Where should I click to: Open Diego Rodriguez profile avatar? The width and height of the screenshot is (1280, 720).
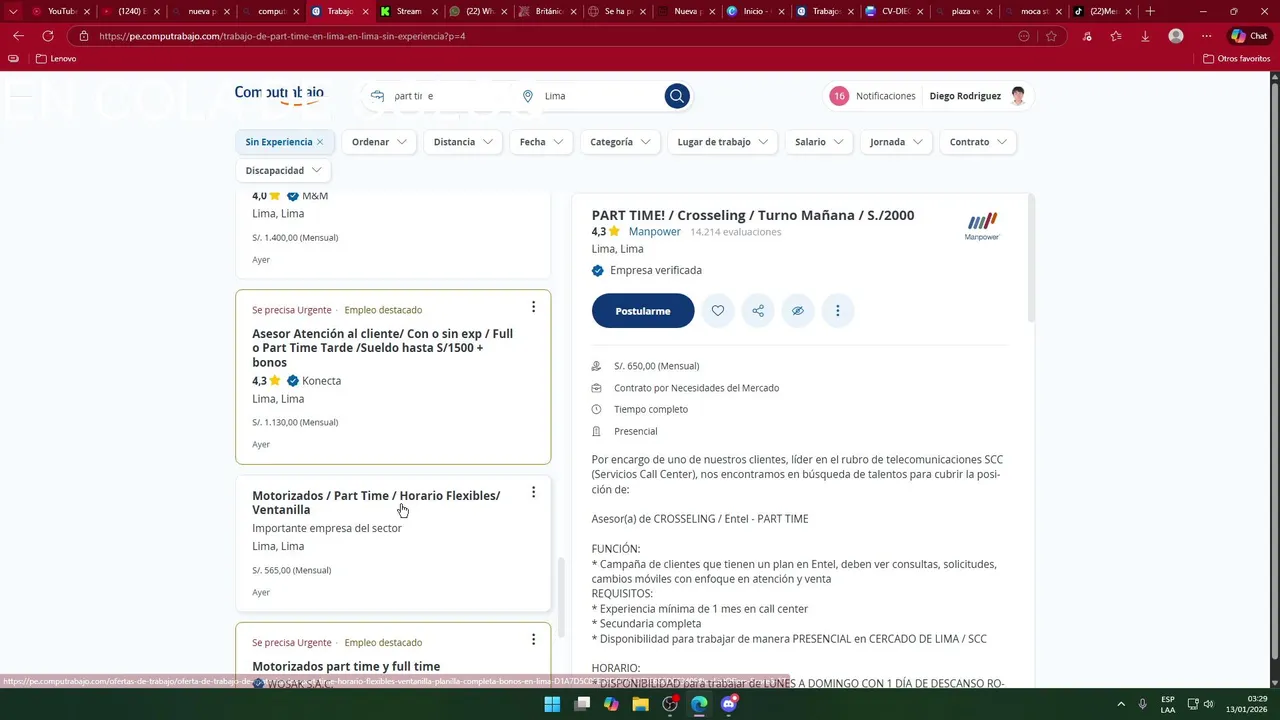(x=1018, y=96)
